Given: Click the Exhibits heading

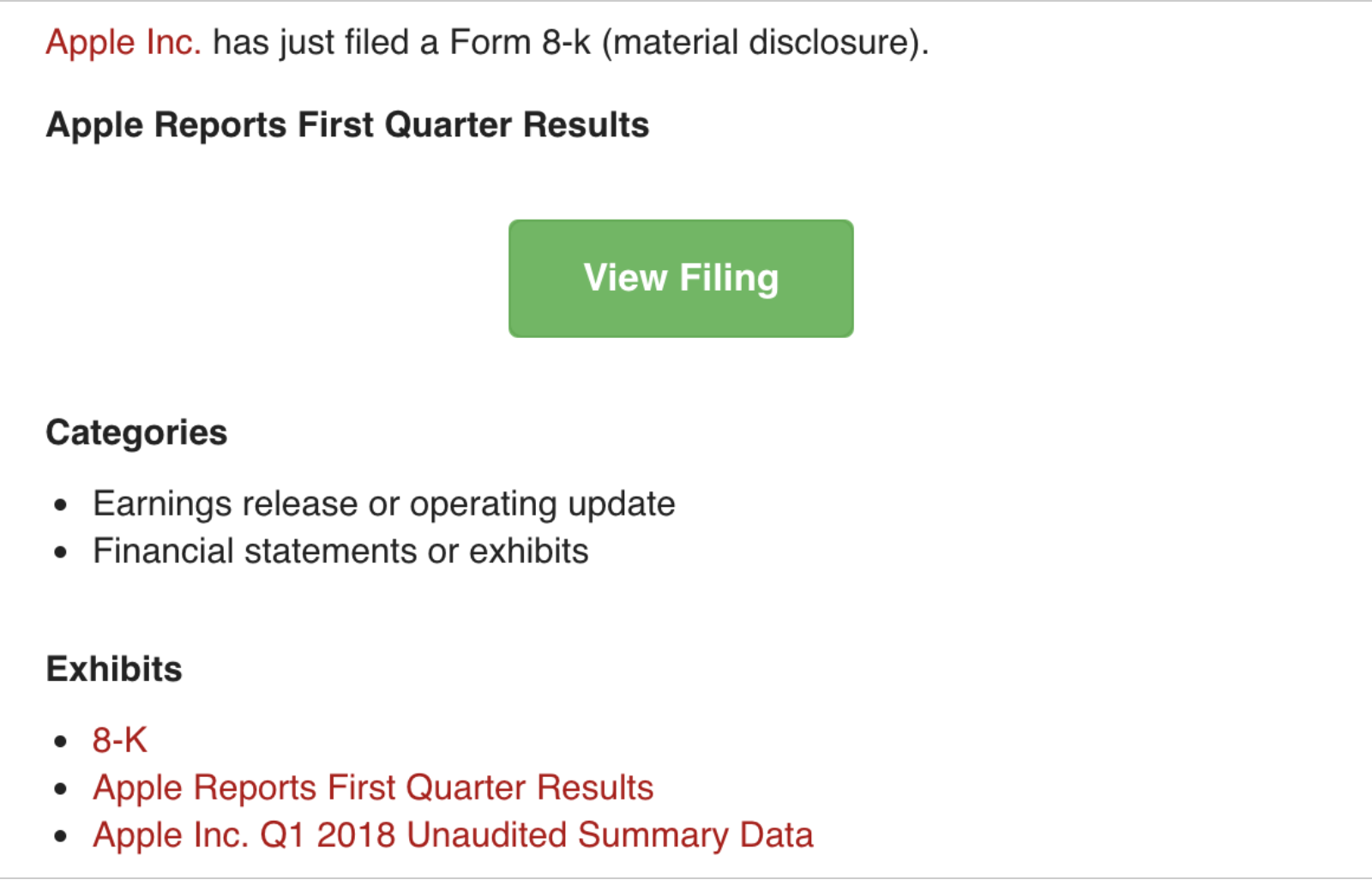Looking at the screenshot, I should point(114,669).
